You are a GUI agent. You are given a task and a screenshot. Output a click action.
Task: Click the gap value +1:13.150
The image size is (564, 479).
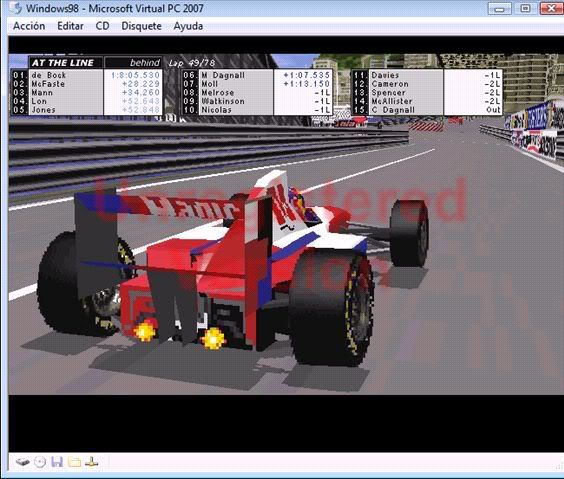pos(307,84)
